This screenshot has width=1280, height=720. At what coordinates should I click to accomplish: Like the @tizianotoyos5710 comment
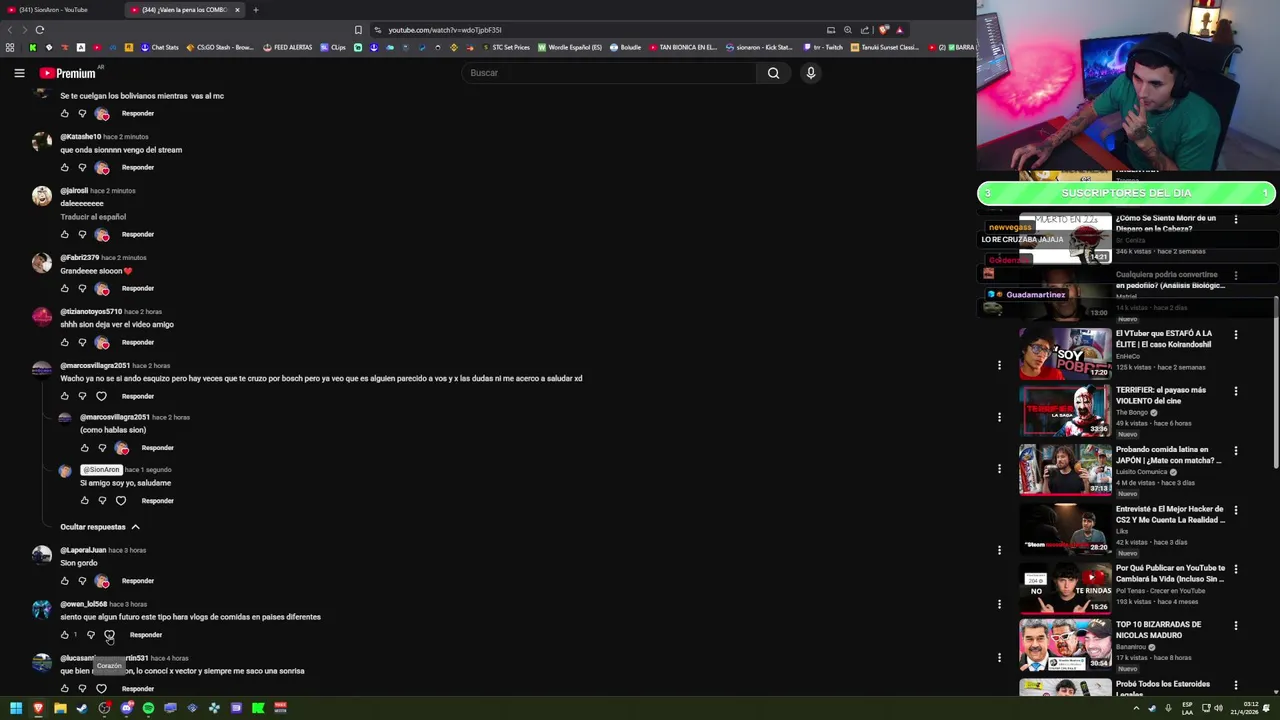(65, 342)
